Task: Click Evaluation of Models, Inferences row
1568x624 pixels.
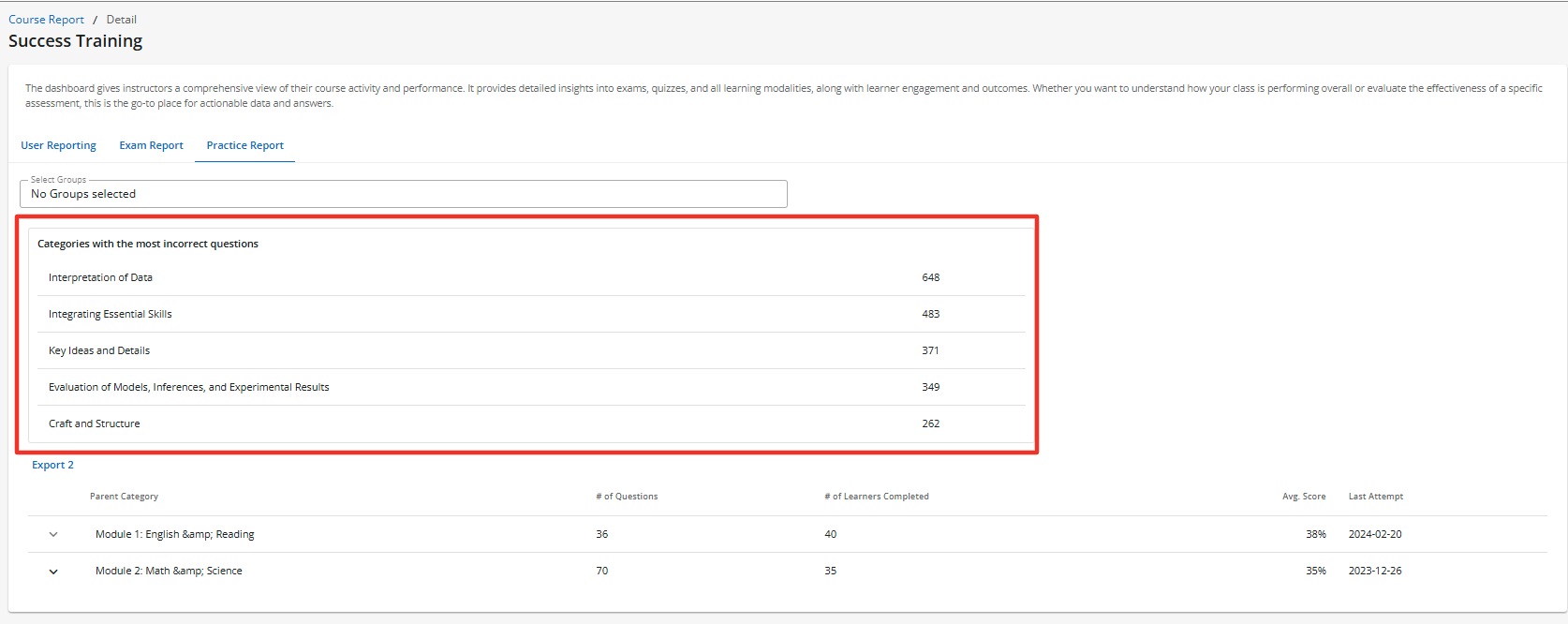Action: pyautogui.click(x=189, y=387)
